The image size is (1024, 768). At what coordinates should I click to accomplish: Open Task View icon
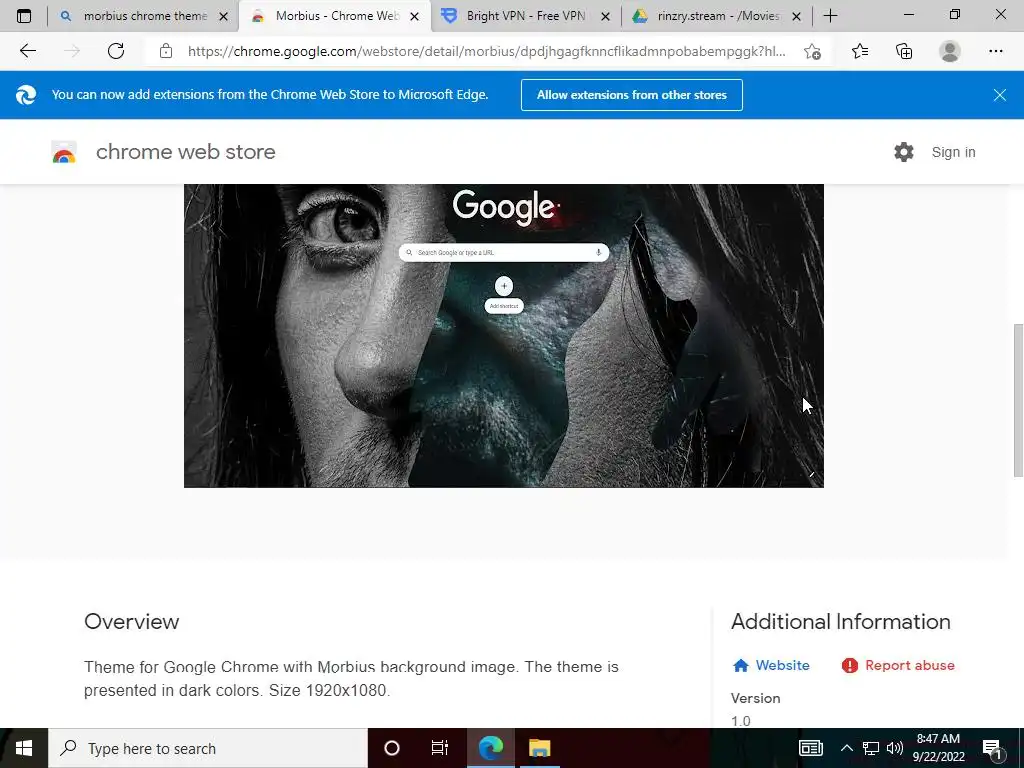pos(440,748)
